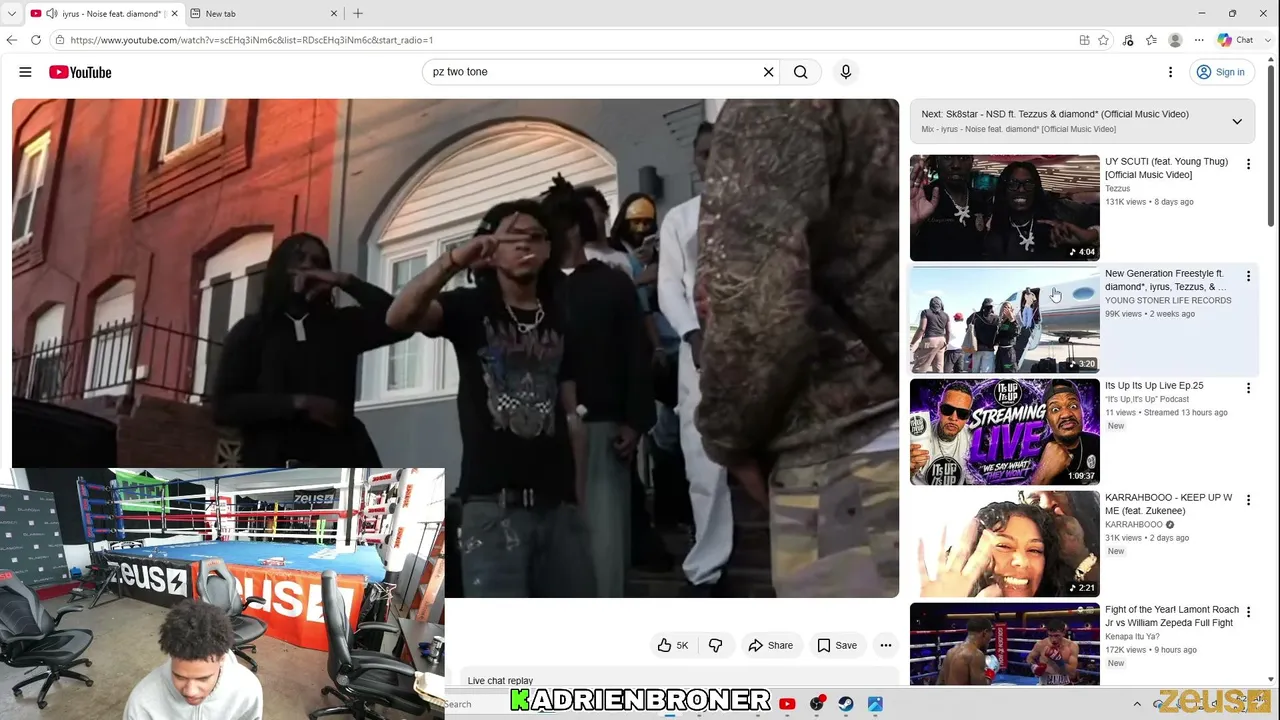This screenshot has width=1280, height=720.
Task: Open Lamont Roach vs Zepeda fight thumbnail
Action: pyautogui.click(x=1004, y=645)
